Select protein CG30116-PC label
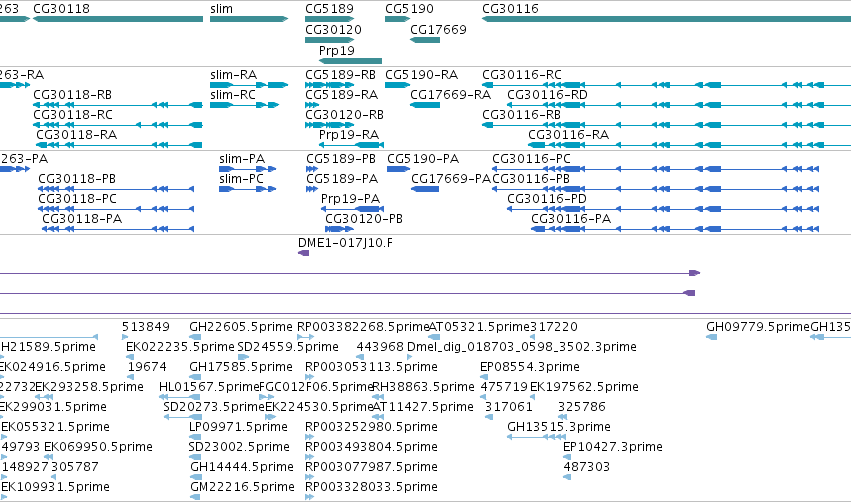 point(531,158)
